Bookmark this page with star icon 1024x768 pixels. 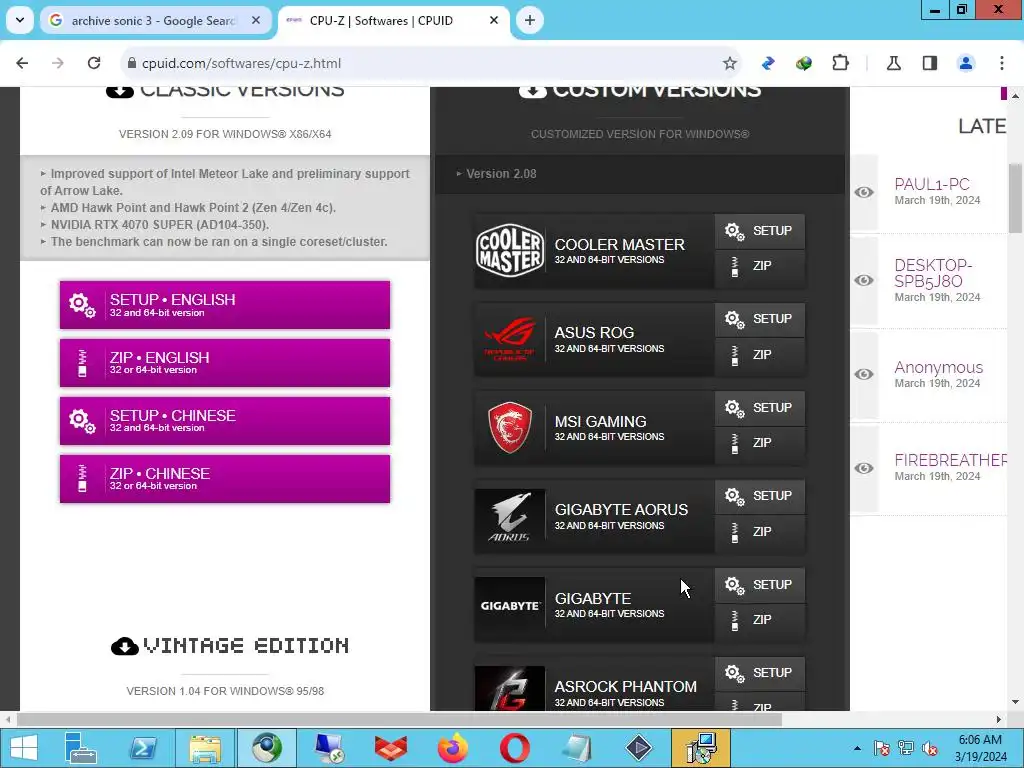(x=729, y=63)
